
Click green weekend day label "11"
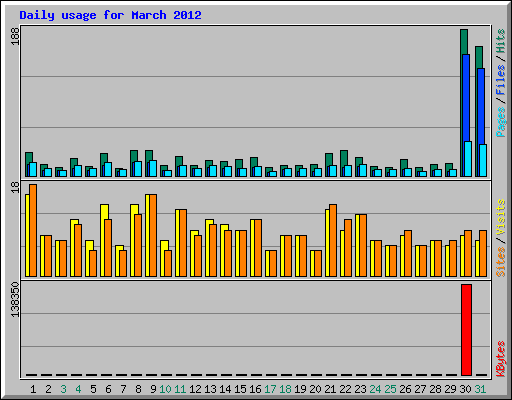click(180, 389)
